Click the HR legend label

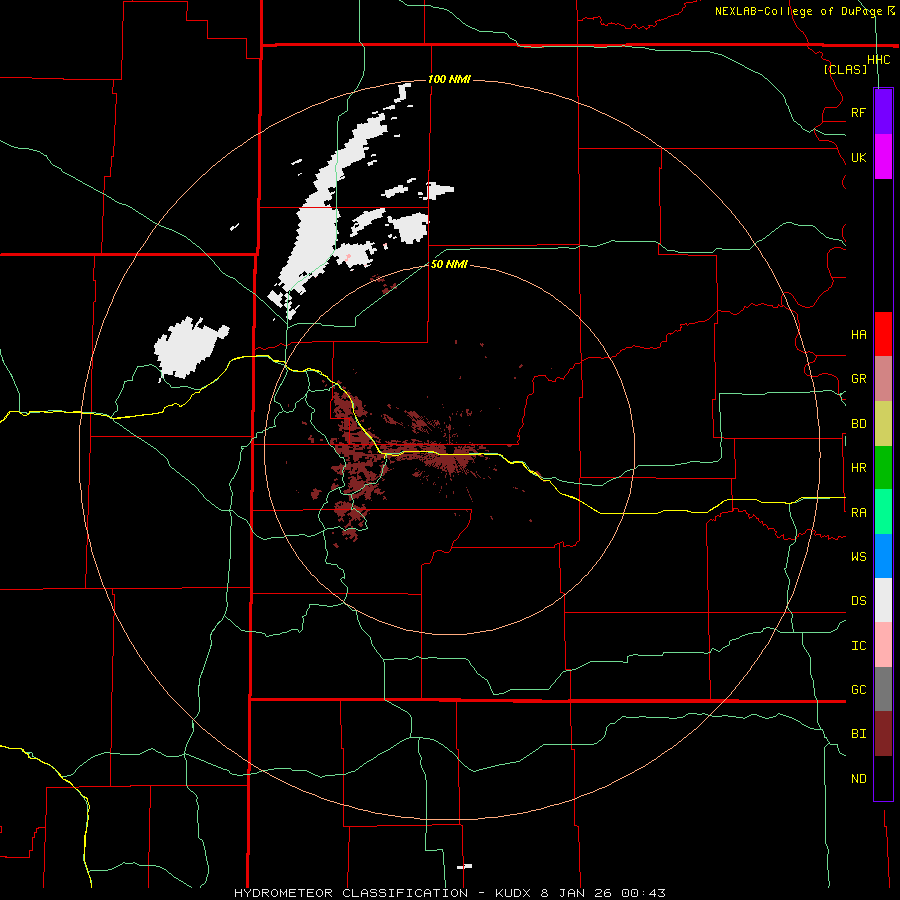pyautogui.click(x=858, y=468)
